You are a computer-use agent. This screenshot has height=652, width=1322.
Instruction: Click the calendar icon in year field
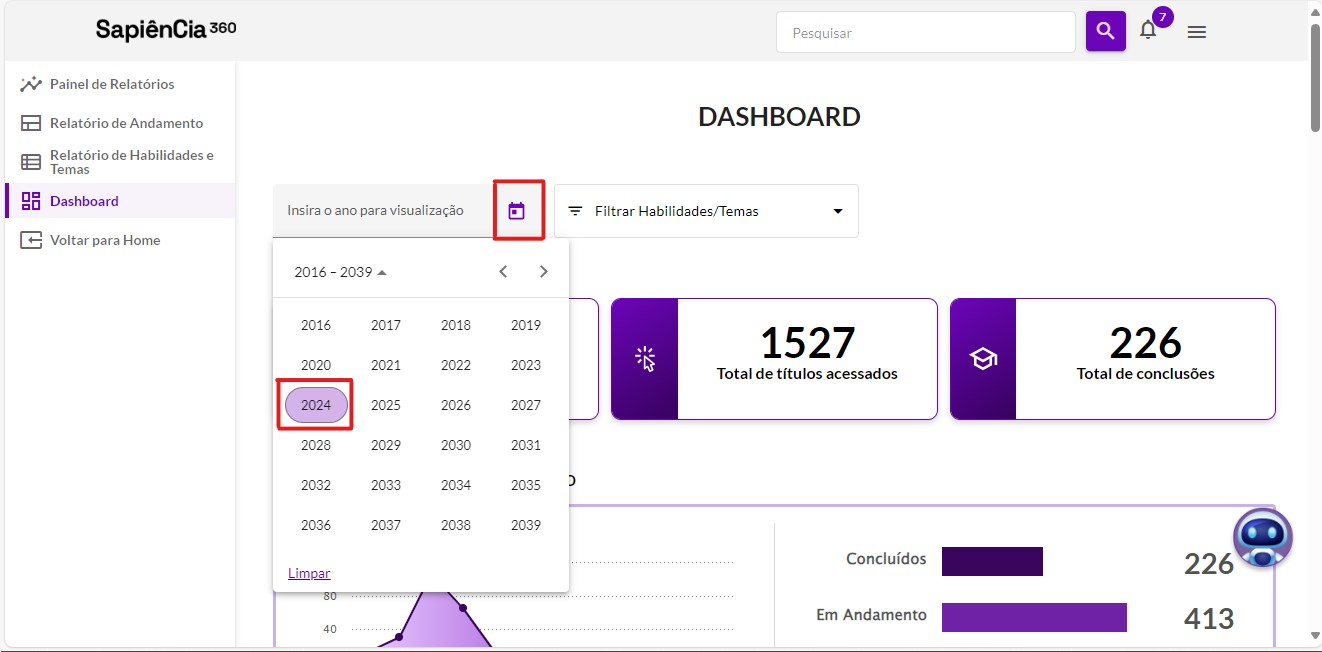pos(517,211)
